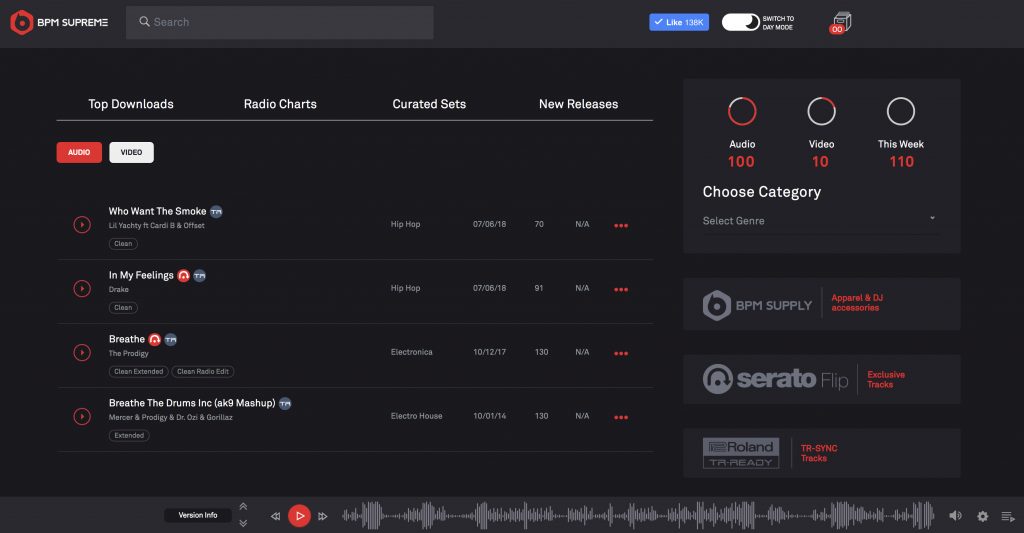Viewport: 1024px width, 533px height.
Task: Seek within the player waveform
Action: pyautogui.click(x=638, y=516)
